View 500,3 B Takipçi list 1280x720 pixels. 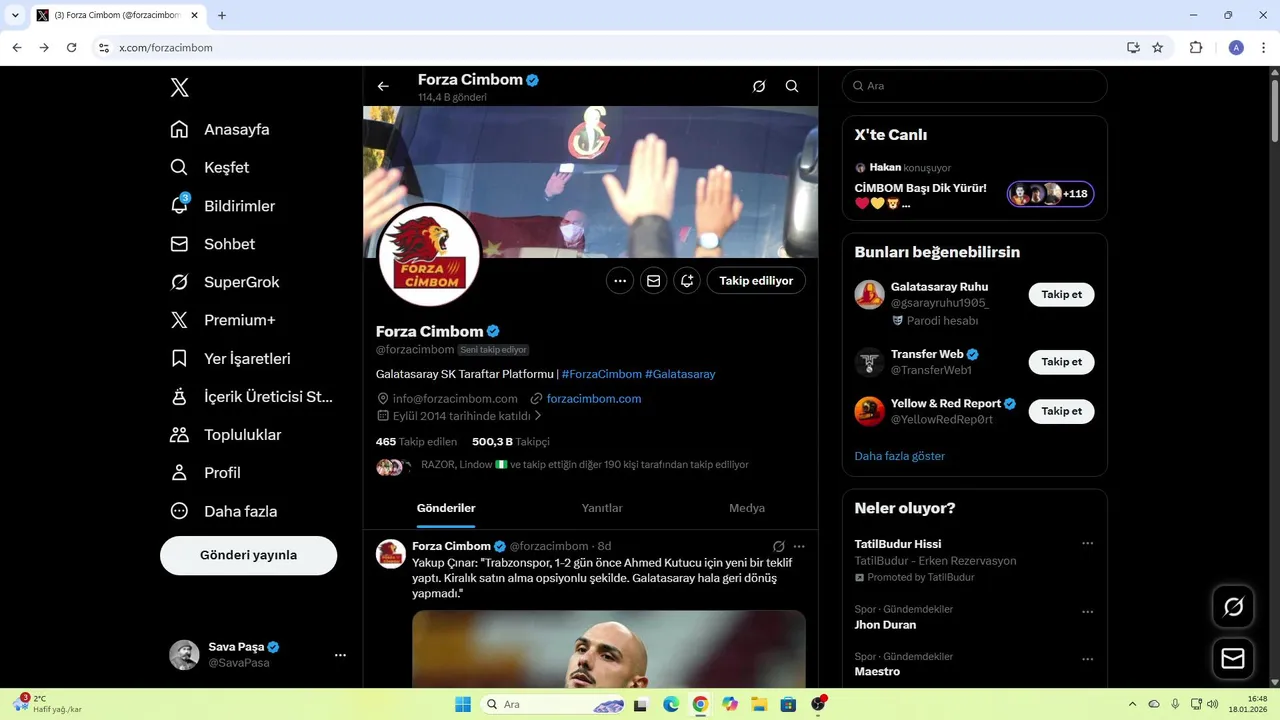tap(511, 441)
